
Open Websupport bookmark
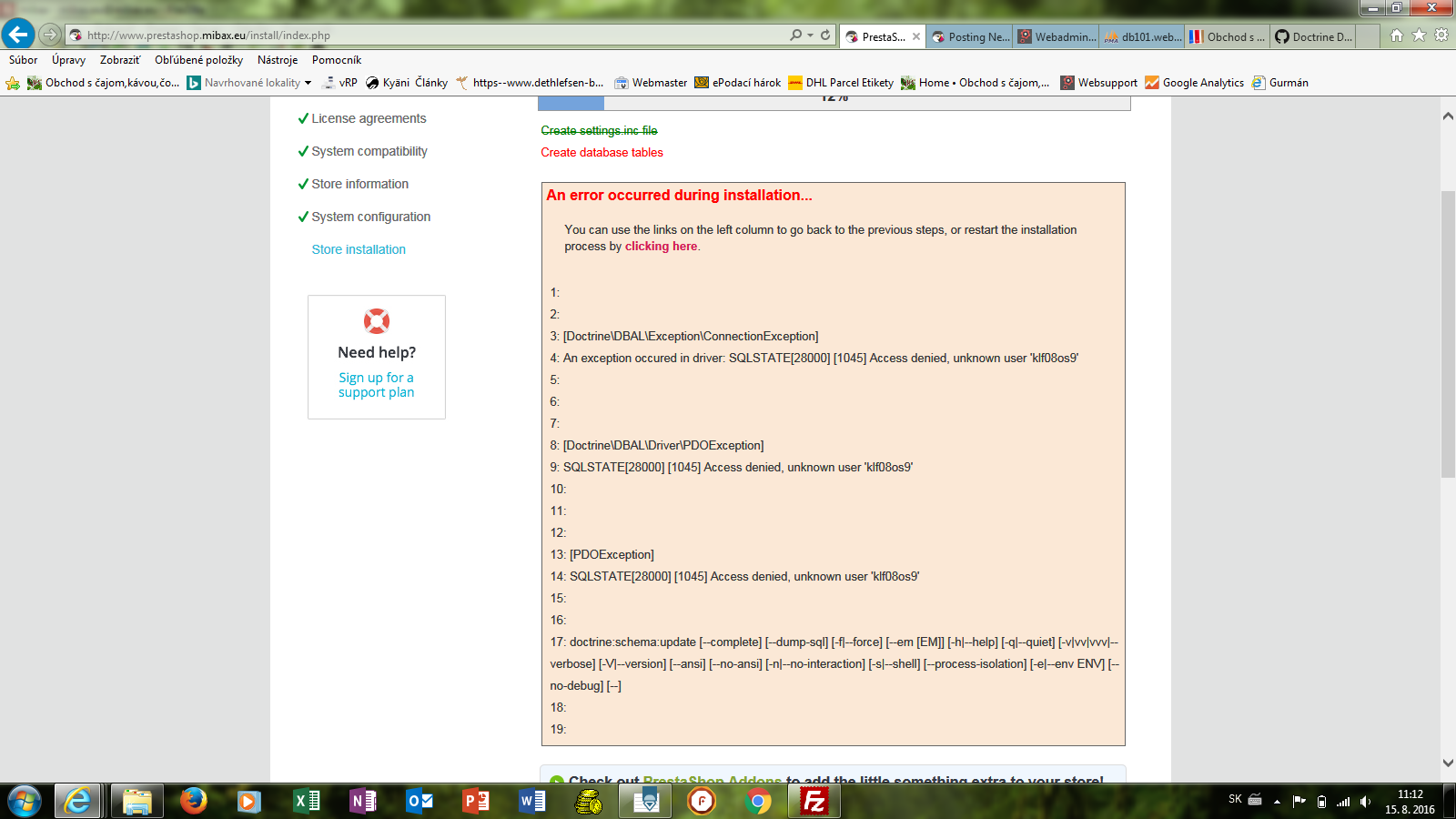point(1099,83)
